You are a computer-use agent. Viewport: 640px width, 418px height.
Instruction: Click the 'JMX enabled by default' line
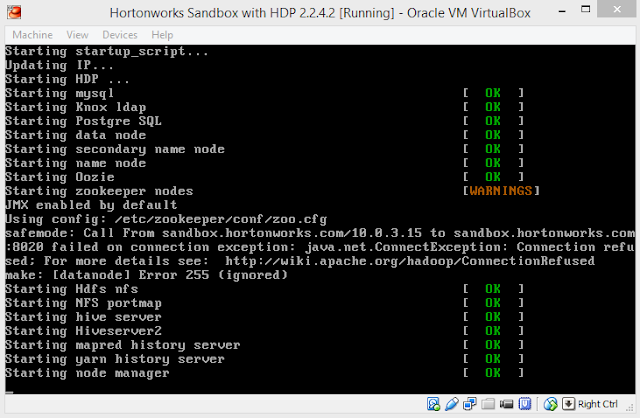tap(91, 205)
